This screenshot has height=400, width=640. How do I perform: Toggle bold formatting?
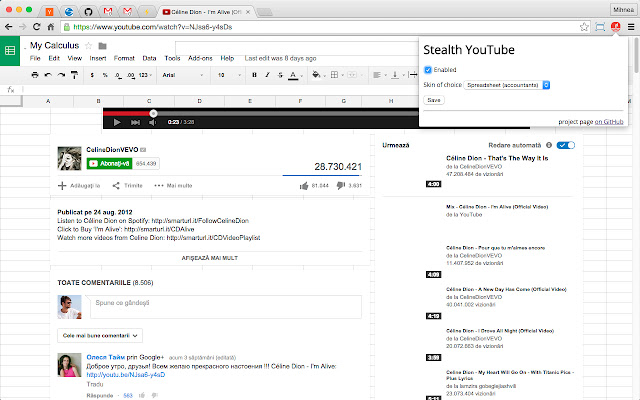pyautogui.click(x=254, y=75)
